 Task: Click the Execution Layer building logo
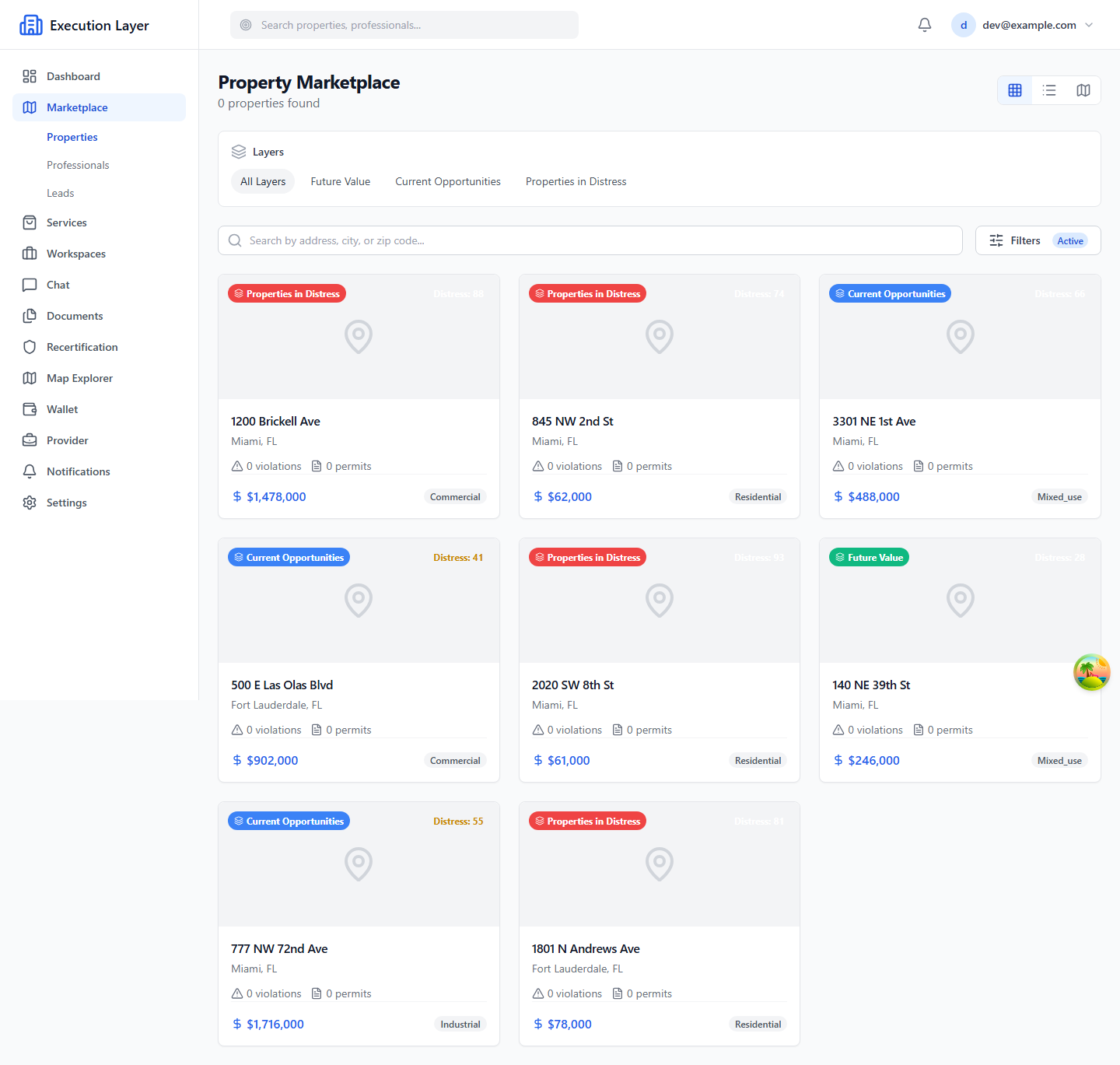pos(31,25)
